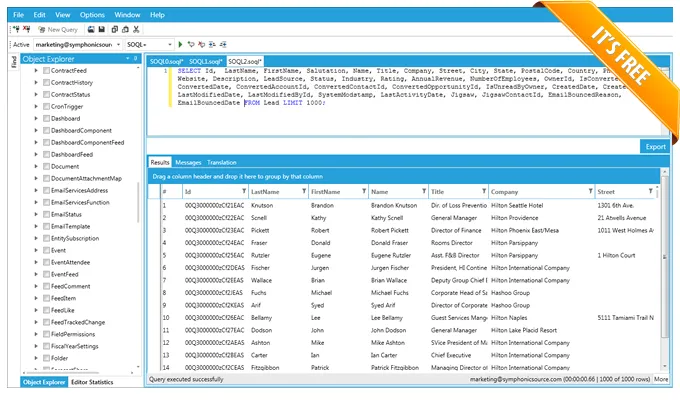Check the ContractFeed checkbox

46,70
